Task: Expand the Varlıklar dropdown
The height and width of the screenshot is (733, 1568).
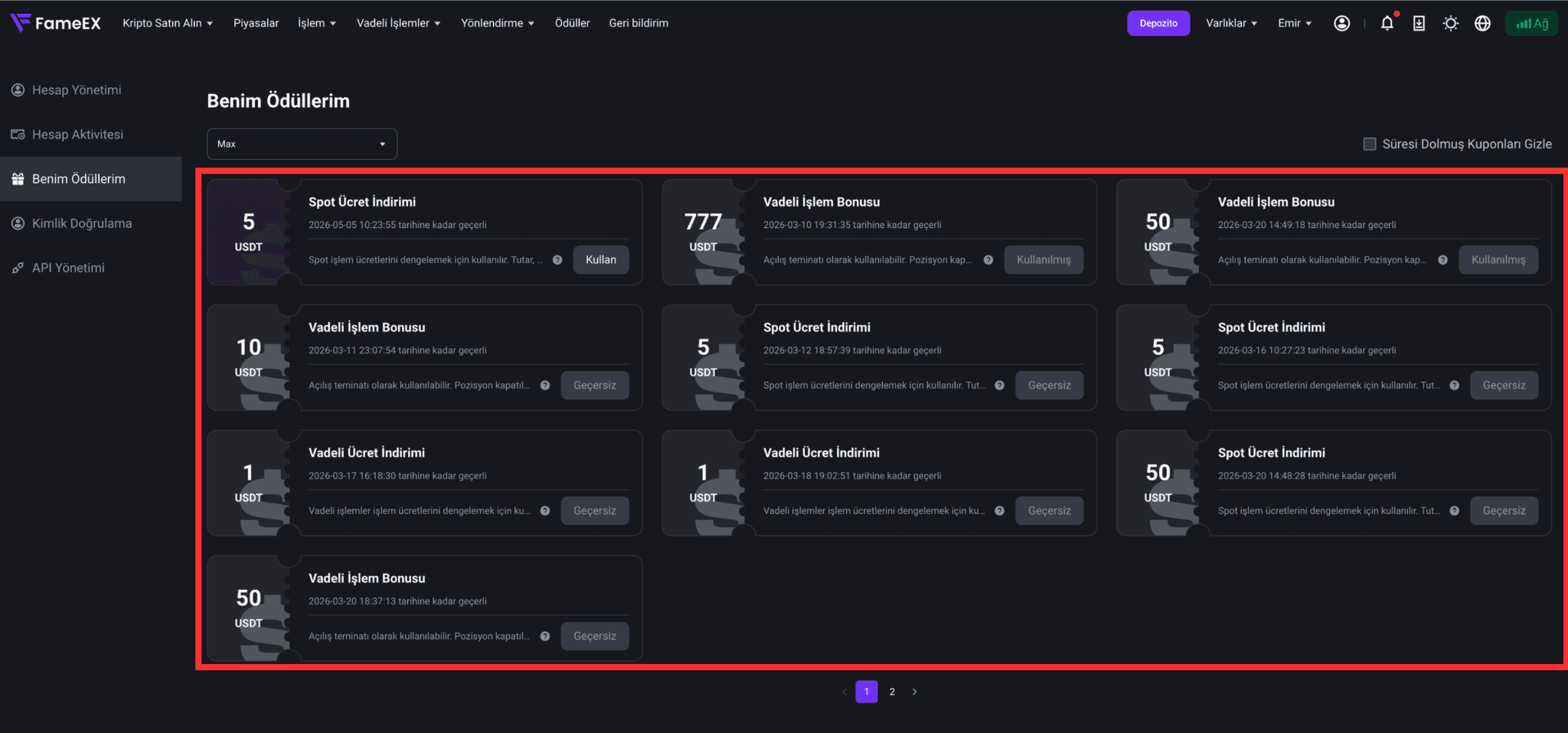Action: (1231, 23)
